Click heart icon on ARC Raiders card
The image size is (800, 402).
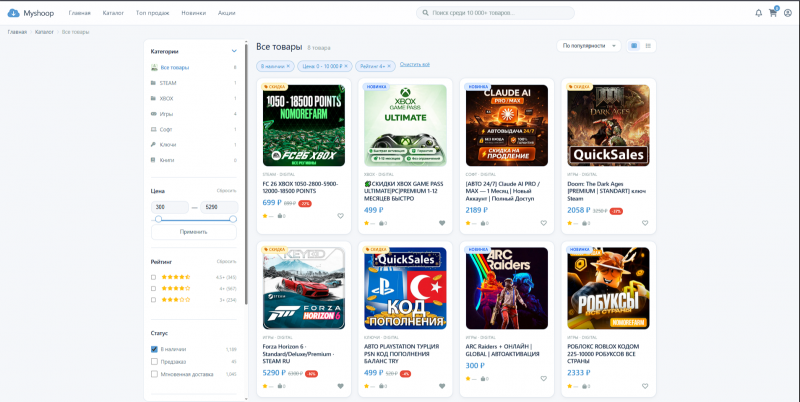pos(543,379)
